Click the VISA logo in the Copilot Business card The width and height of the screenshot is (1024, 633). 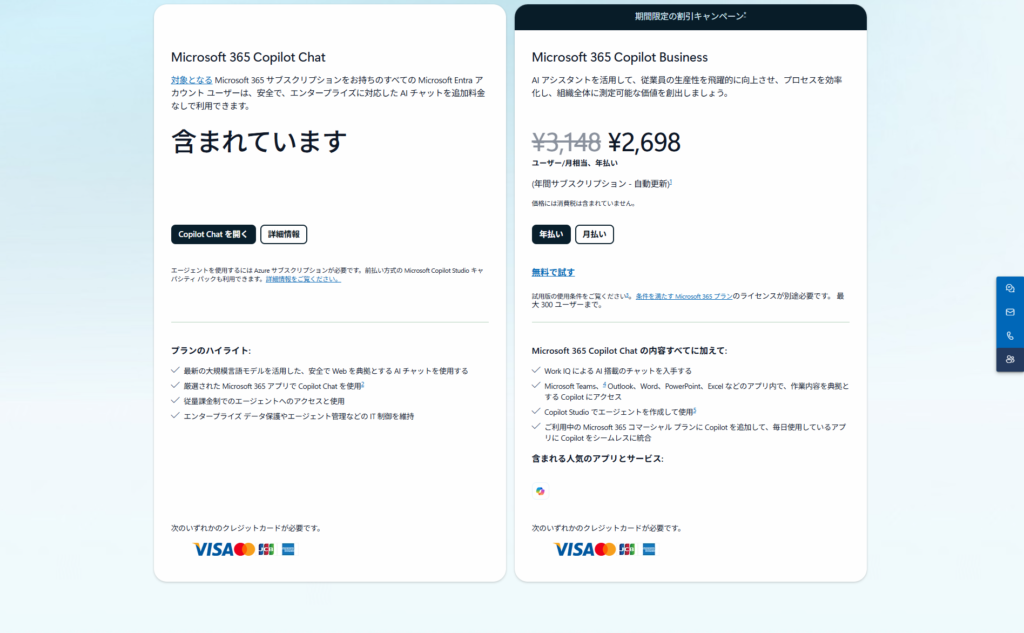[x=573, y=549]
